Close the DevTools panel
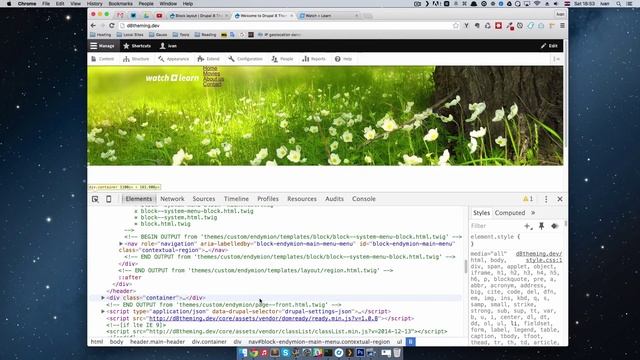This screenshot has width=640, height=360. coord(560,199)
